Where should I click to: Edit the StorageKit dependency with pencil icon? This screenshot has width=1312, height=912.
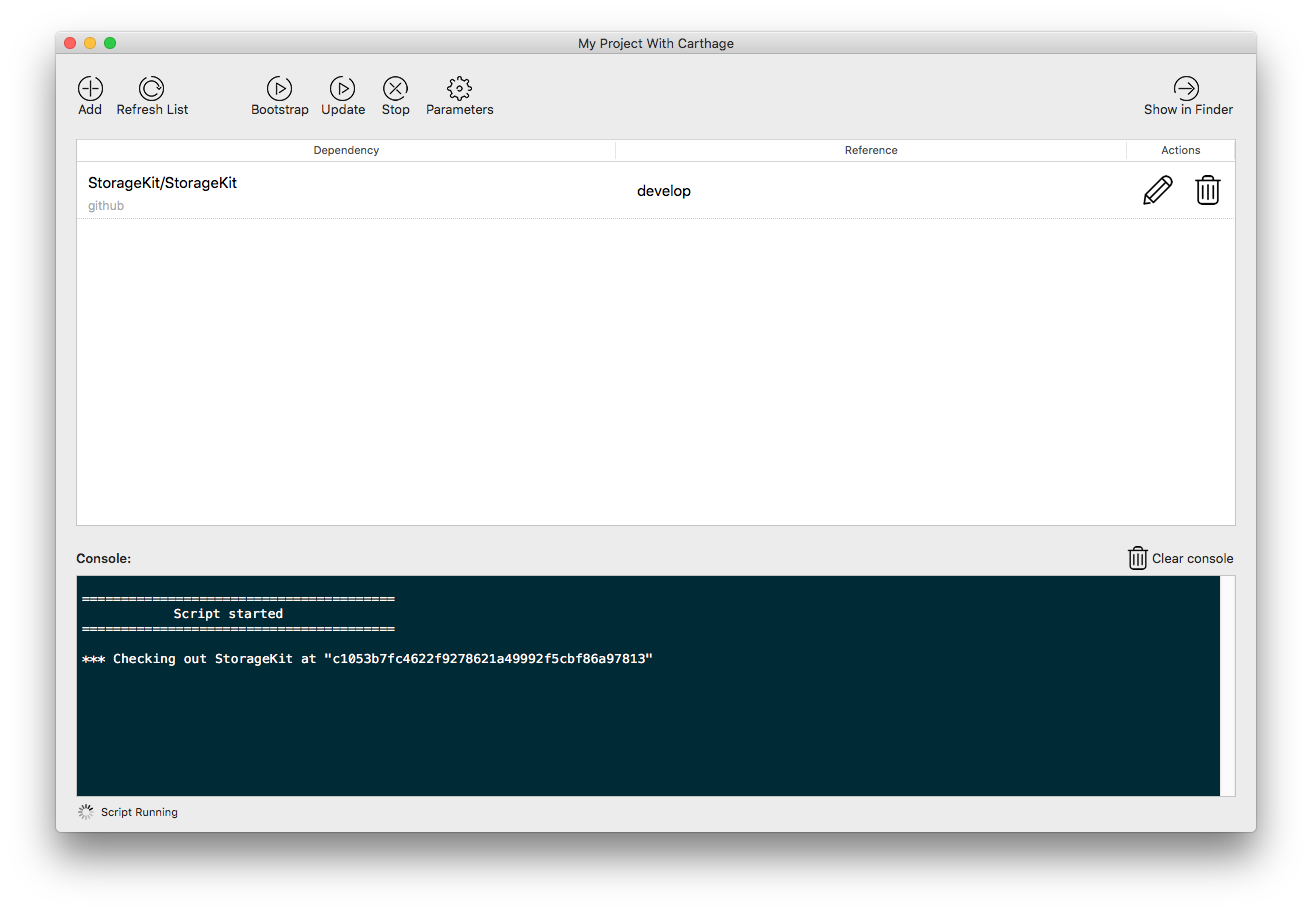pyautogui.click(x=1157, y=190)
